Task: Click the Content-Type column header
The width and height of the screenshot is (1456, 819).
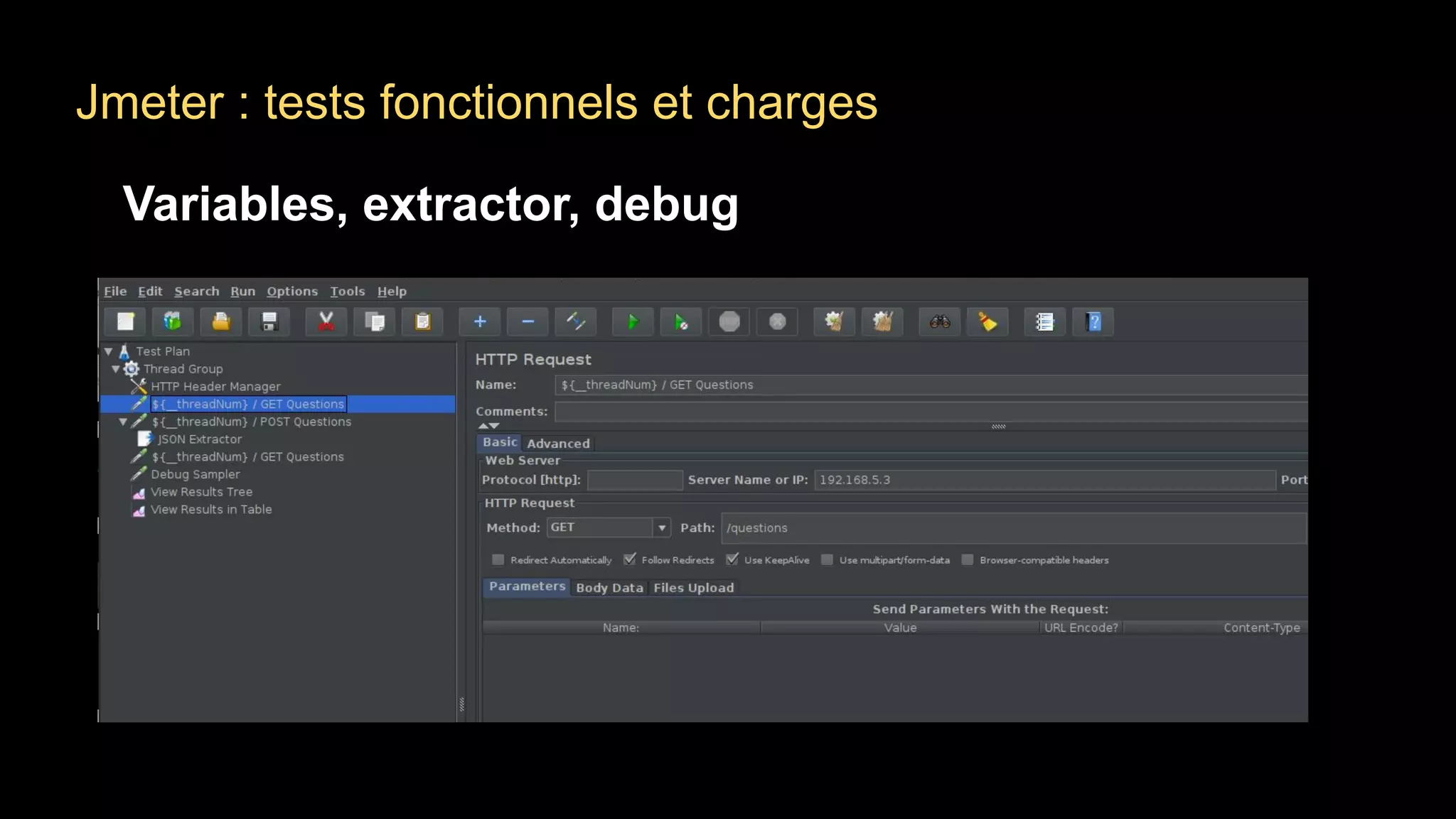Action: pyautogui.click(x=1216, y=628)
